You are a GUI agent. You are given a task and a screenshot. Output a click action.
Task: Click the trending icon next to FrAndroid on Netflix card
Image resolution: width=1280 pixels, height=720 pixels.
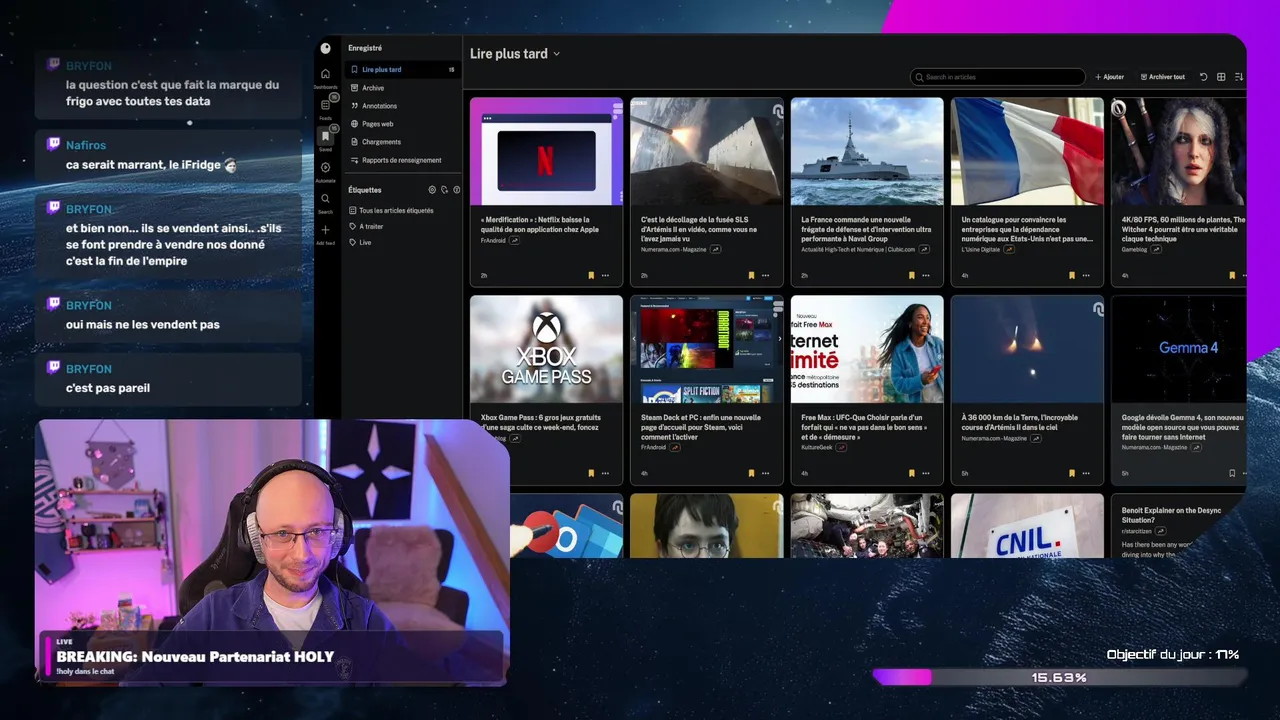coord(514,240)
